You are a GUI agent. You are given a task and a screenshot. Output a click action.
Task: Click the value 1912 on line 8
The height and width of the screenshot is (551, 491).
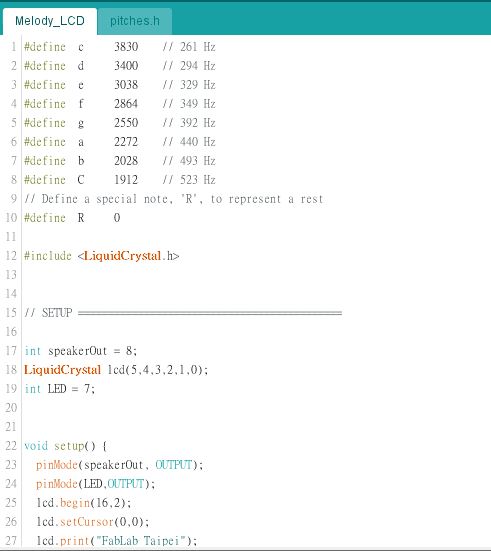click(126, 180)
